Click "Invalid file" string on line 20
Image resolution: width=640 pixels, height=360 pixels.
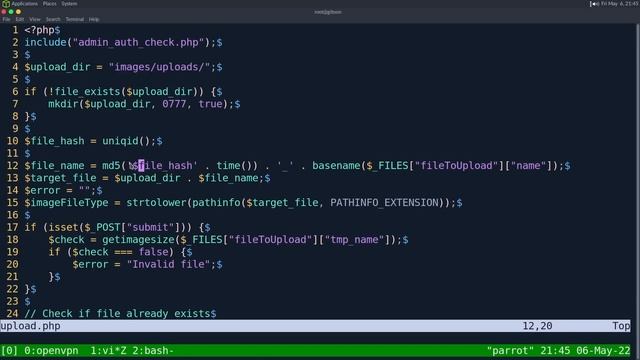click(169, 264)
